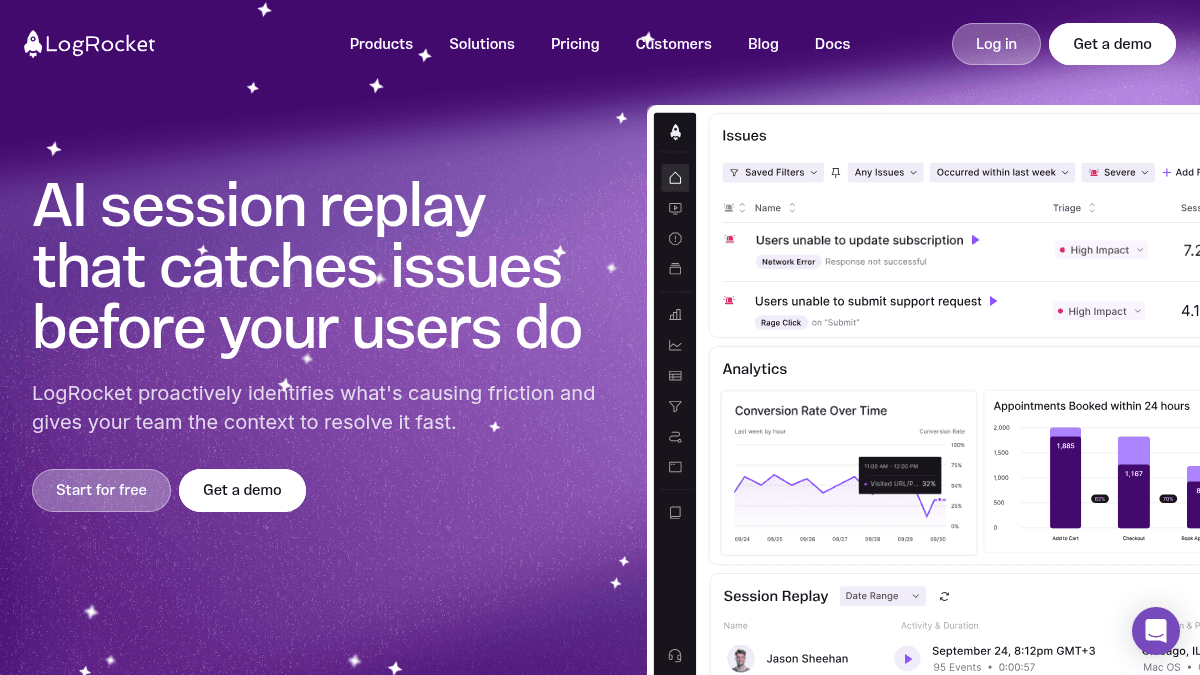
Task: Click the Analytics panel heading
Action: pos(755,369)
